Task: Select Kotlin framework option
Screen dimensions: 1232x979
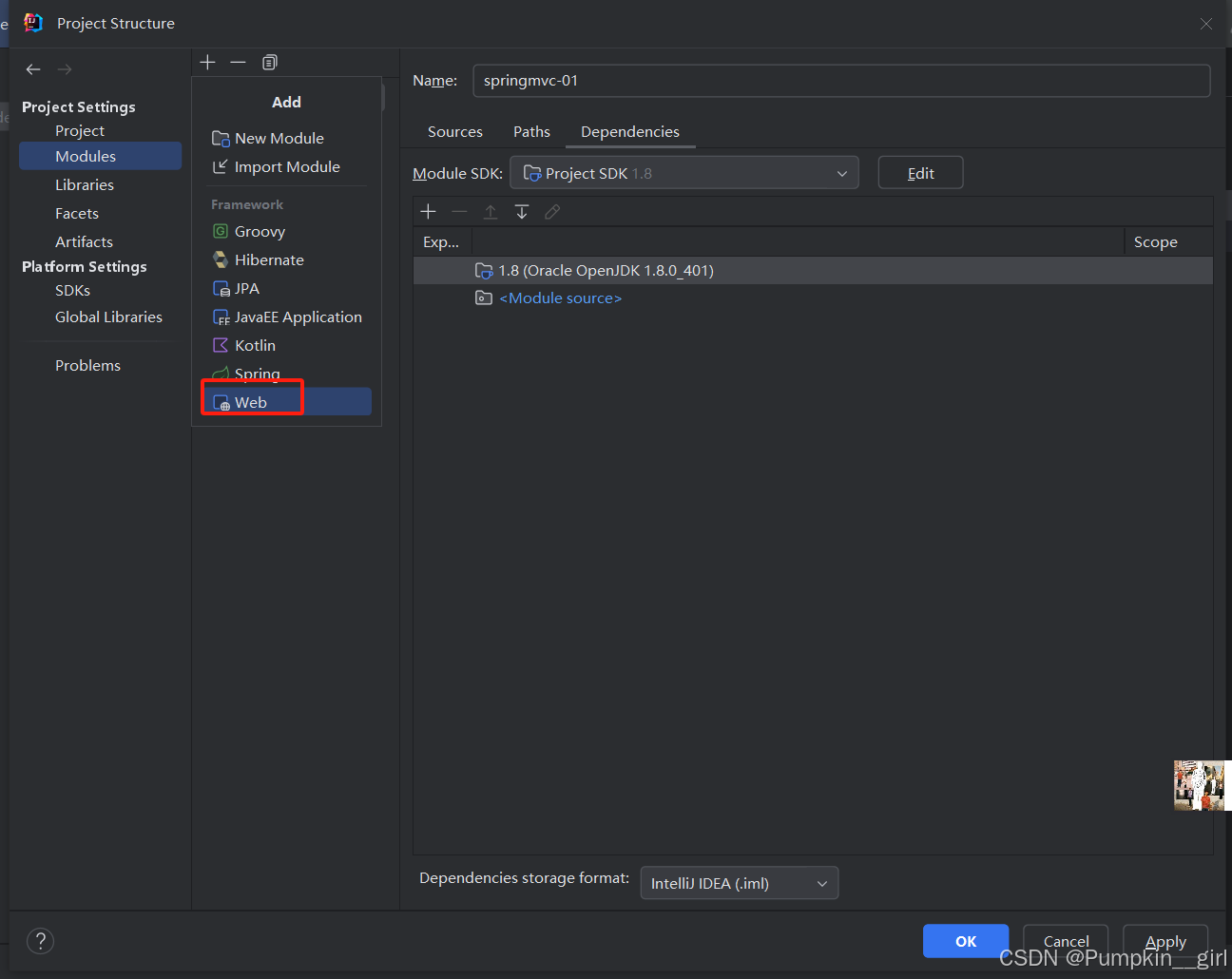Action: point(255,346)
